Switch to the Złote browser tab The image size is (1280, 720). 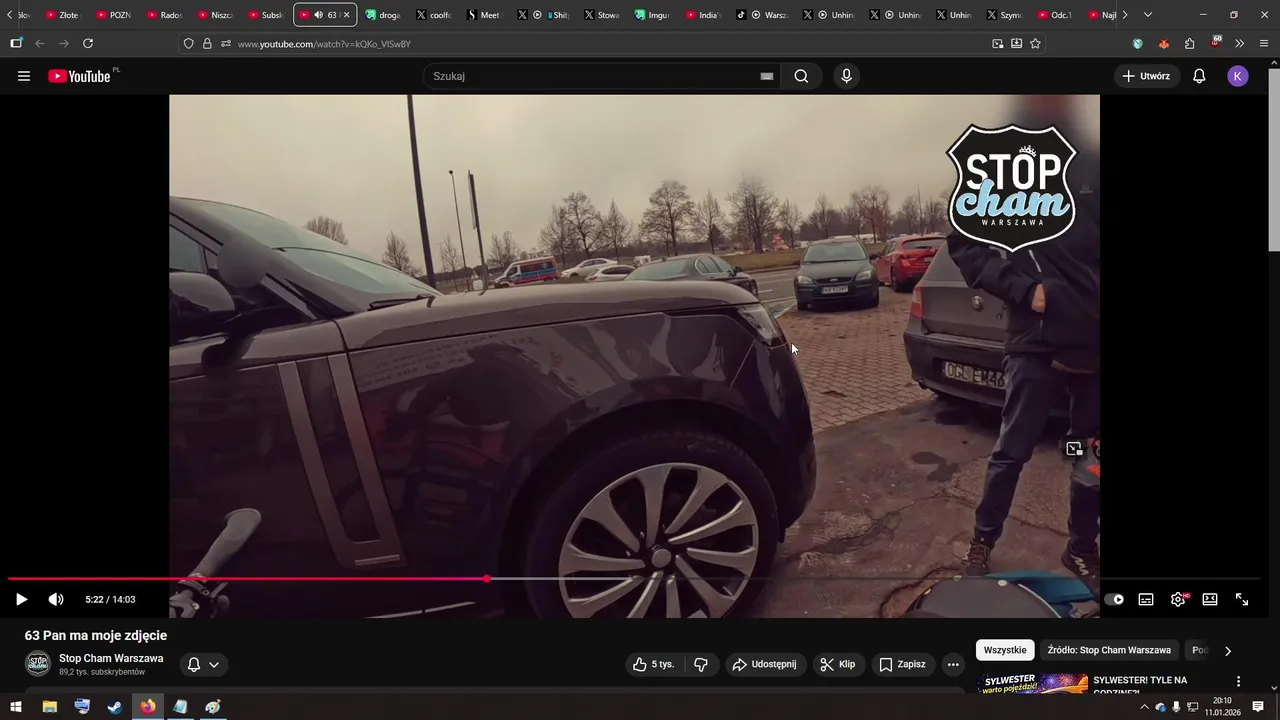(x=63, y=15)
